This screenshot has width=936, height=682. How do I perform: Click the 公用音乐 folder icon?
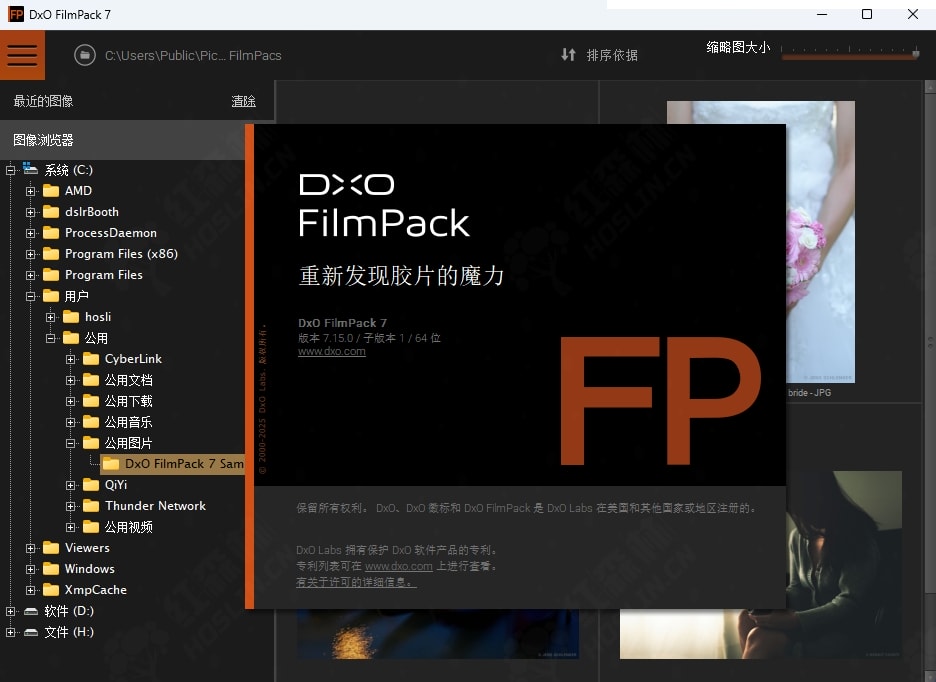click(91, 422)
